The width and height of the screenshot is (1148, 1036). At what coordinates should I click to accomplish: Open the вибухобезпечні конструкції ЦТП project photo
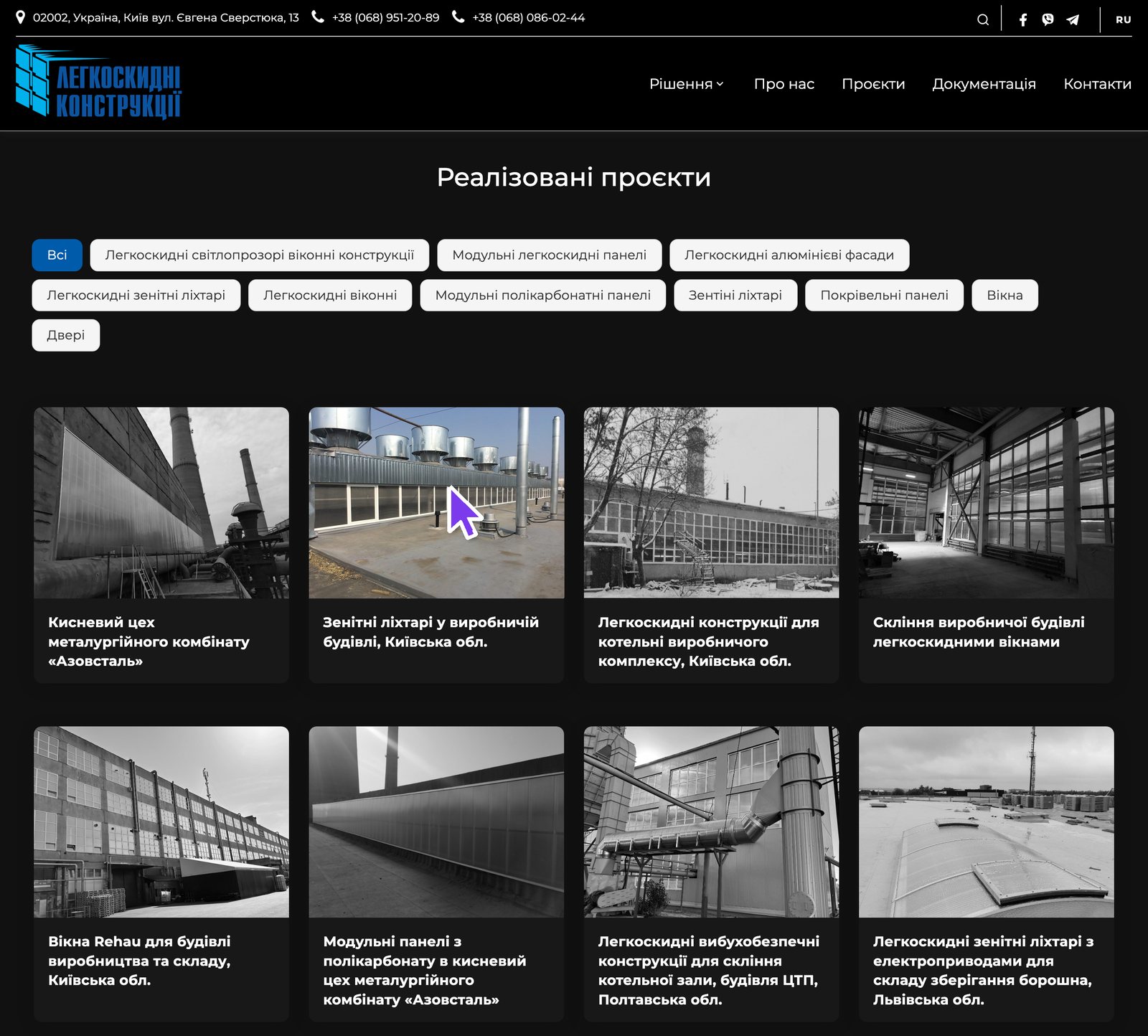tap(711, 821)
